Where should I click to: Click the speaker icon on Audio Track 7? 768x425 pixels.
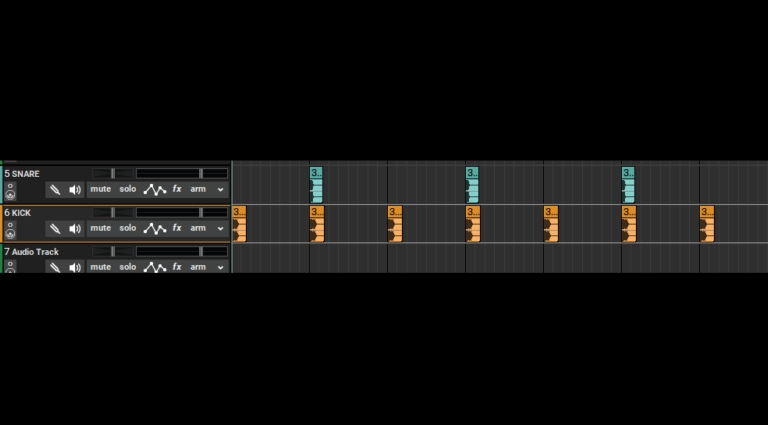pos(75,267)
